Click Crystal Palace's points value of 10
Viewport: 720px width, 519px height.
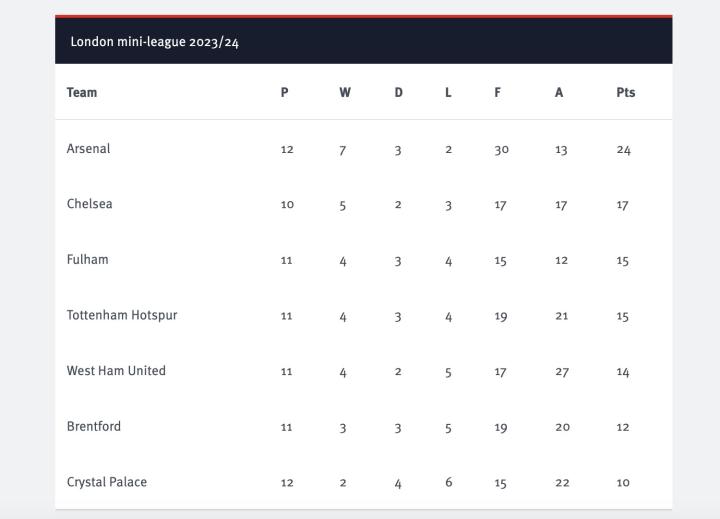[623, 483]
